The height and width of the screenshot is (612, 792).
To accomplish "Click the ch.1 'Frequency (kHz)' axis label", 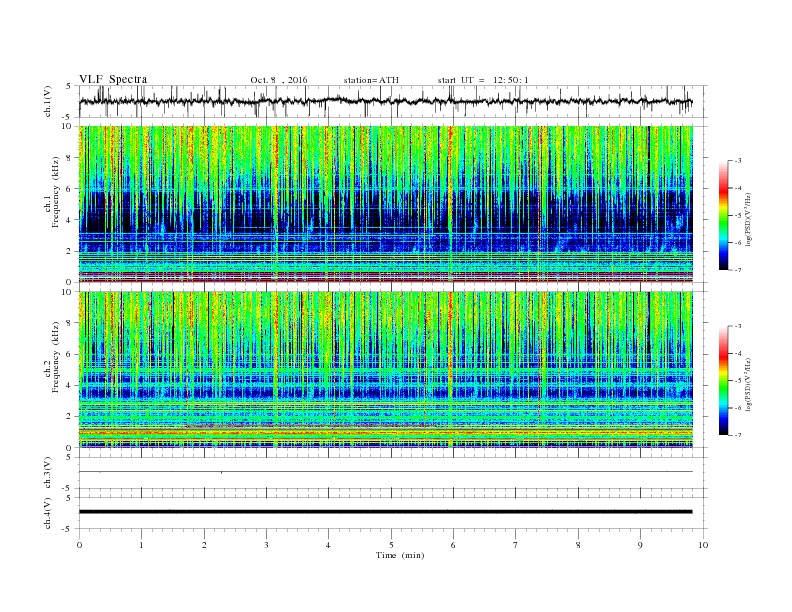I will 56,192.
